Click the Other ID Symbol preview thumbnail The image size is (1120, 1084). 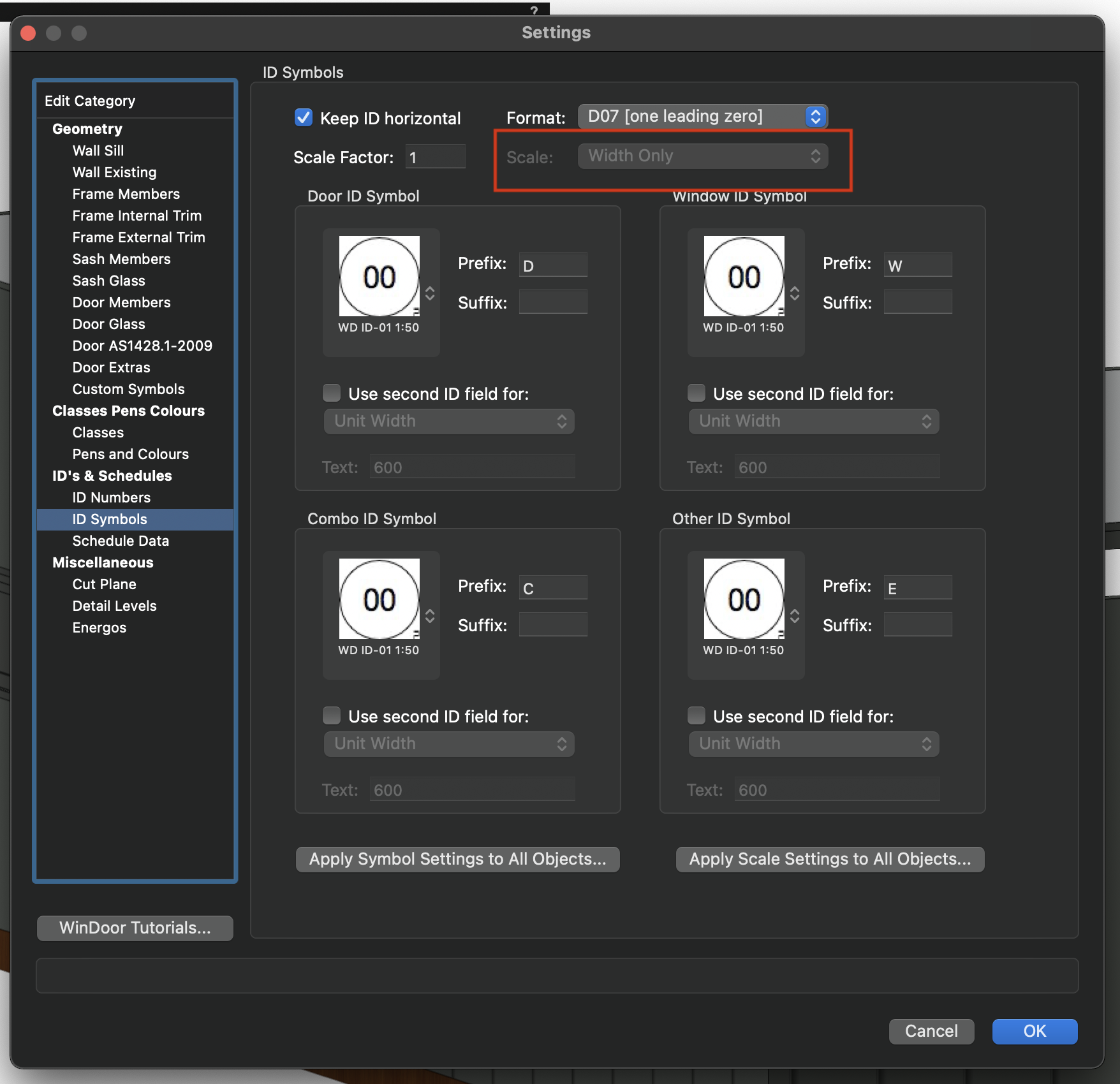tap(744, 599)
